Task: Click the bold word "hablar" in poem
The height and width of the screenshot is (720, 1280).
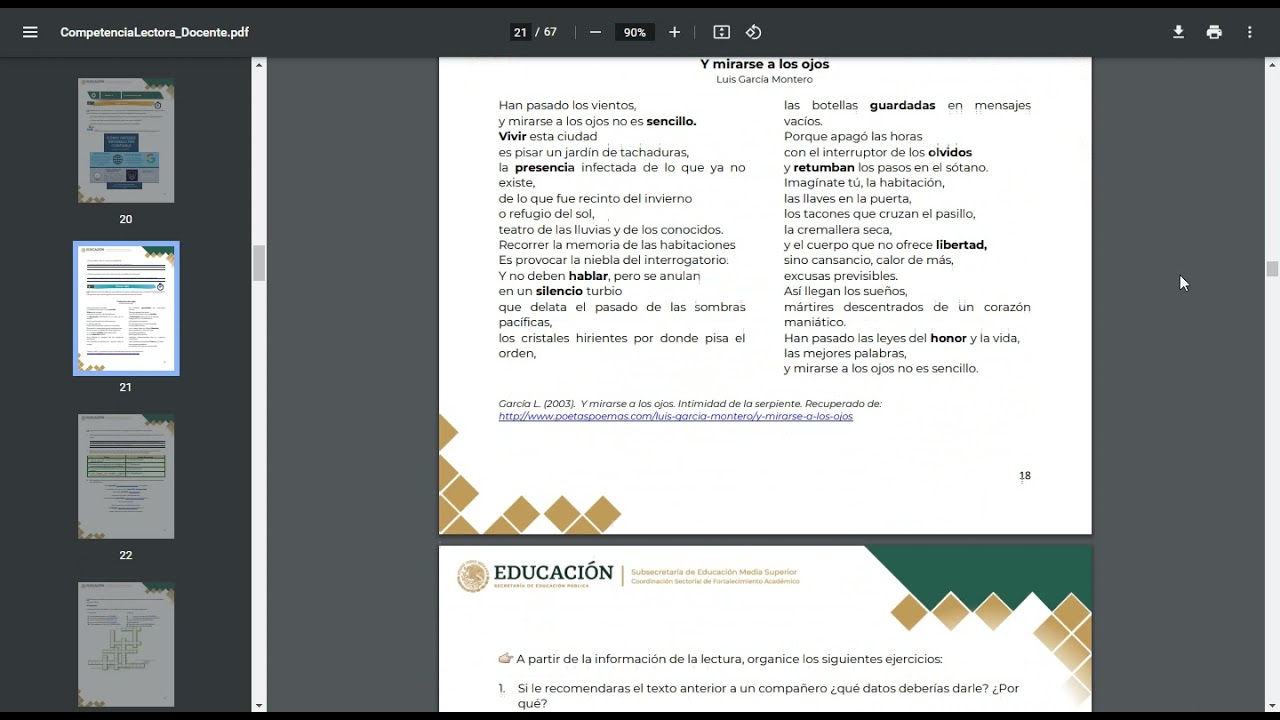Action: tap(588, 276)
